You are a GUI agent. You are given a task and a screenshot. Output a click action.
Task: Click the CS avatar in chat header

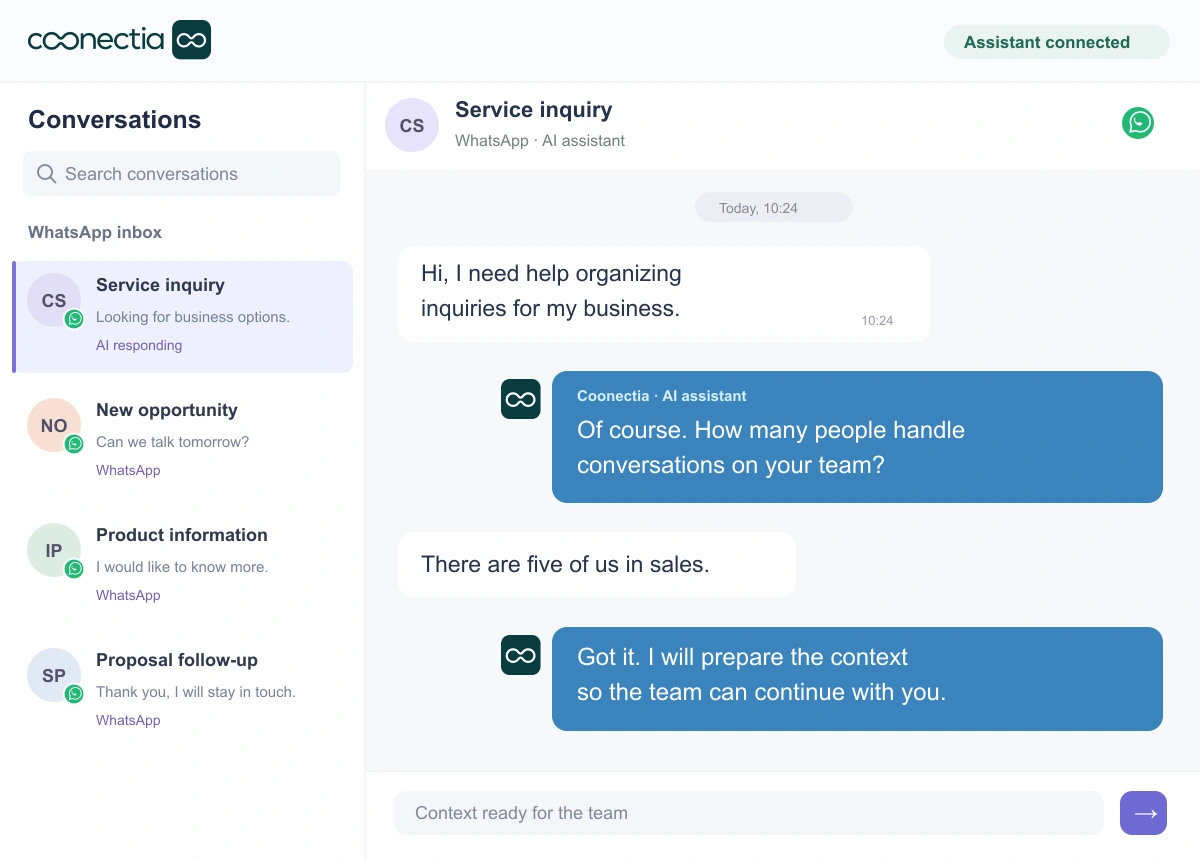[x=412, y=125]
